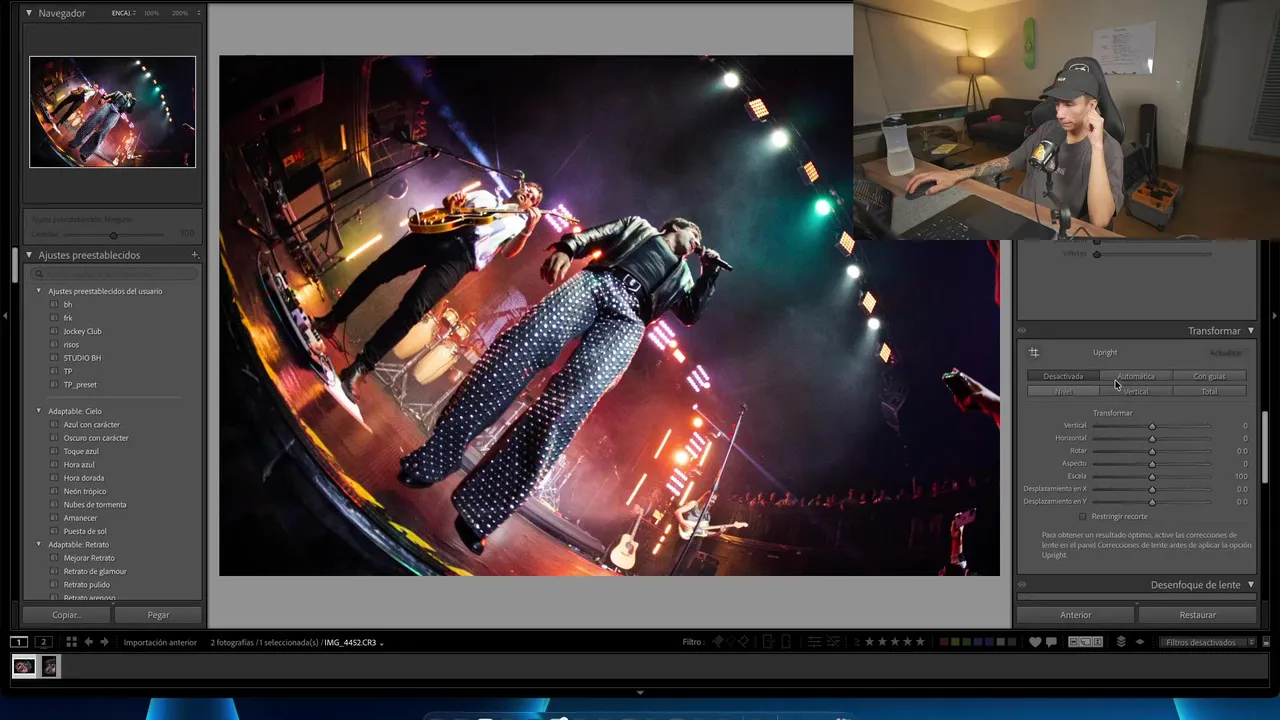Screen dimensions: 1280x720
Task: Expand the Desenfoque de lente panel triangle
Action: point(1250,585)
